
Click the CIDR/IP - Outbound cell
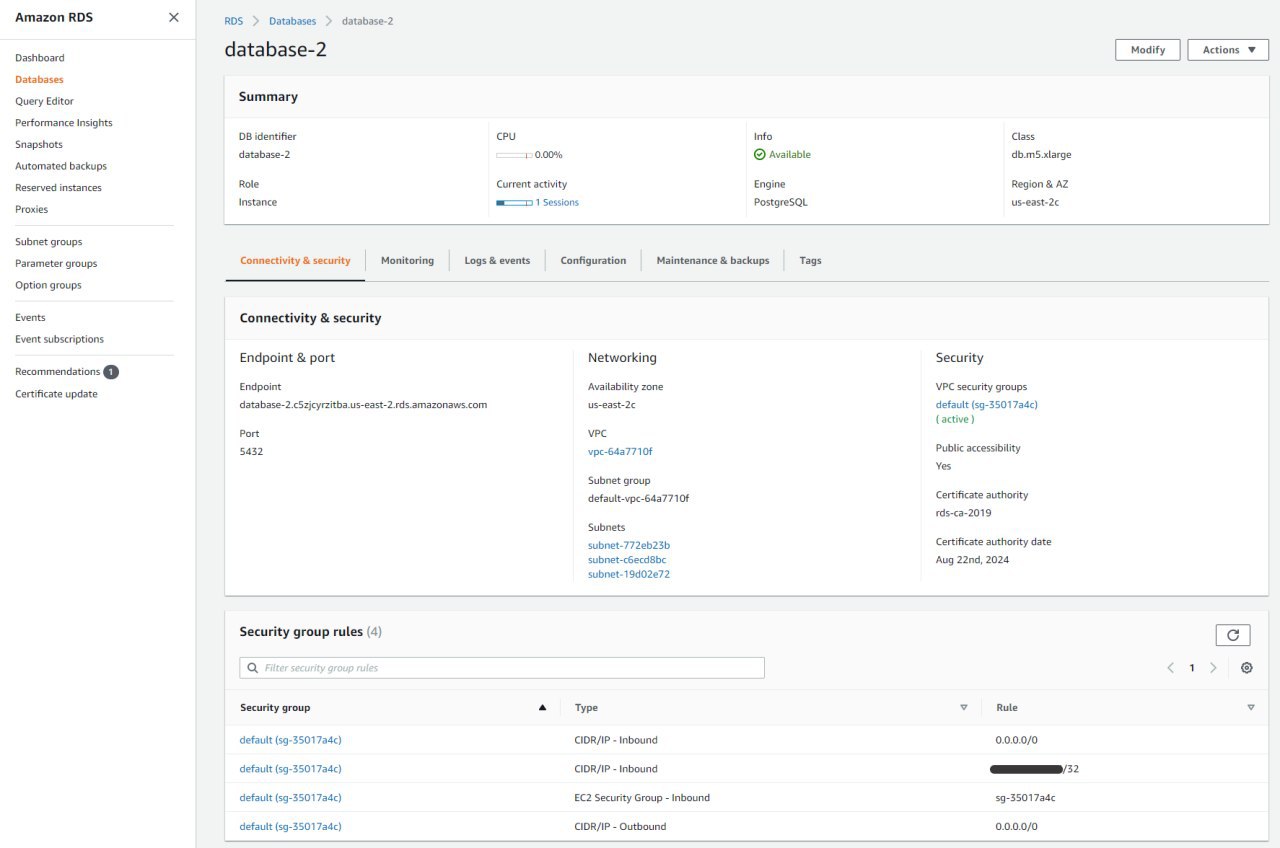pos(620,827)
